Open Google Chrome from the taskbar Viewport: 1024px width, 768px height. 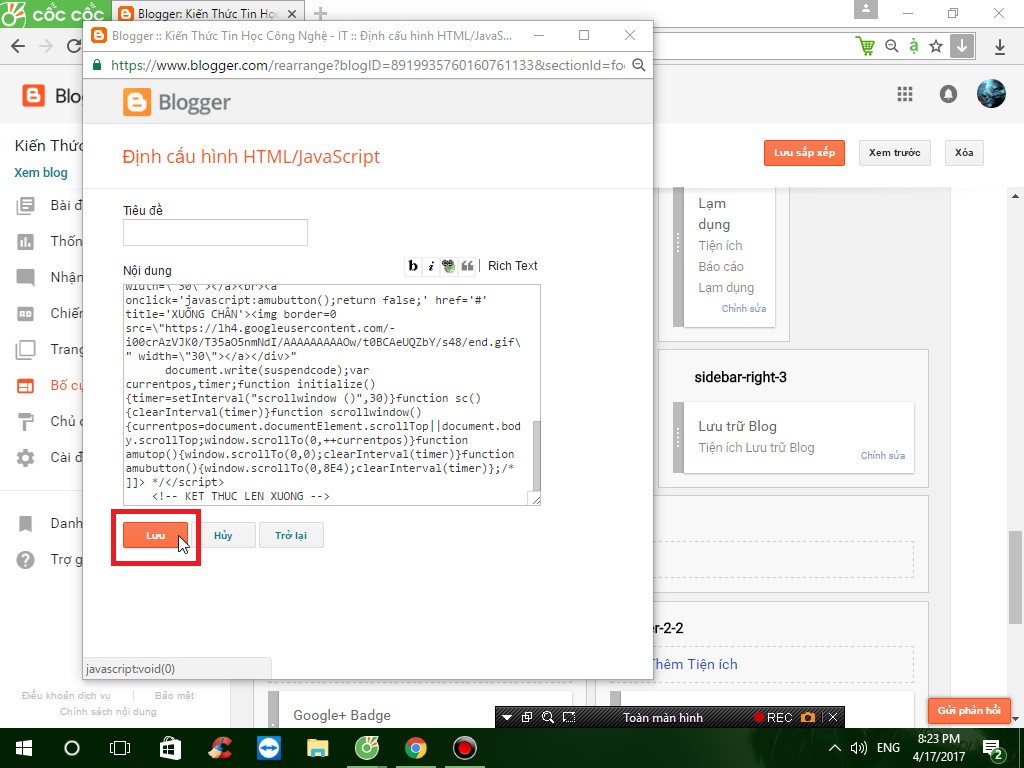(415, 748)
